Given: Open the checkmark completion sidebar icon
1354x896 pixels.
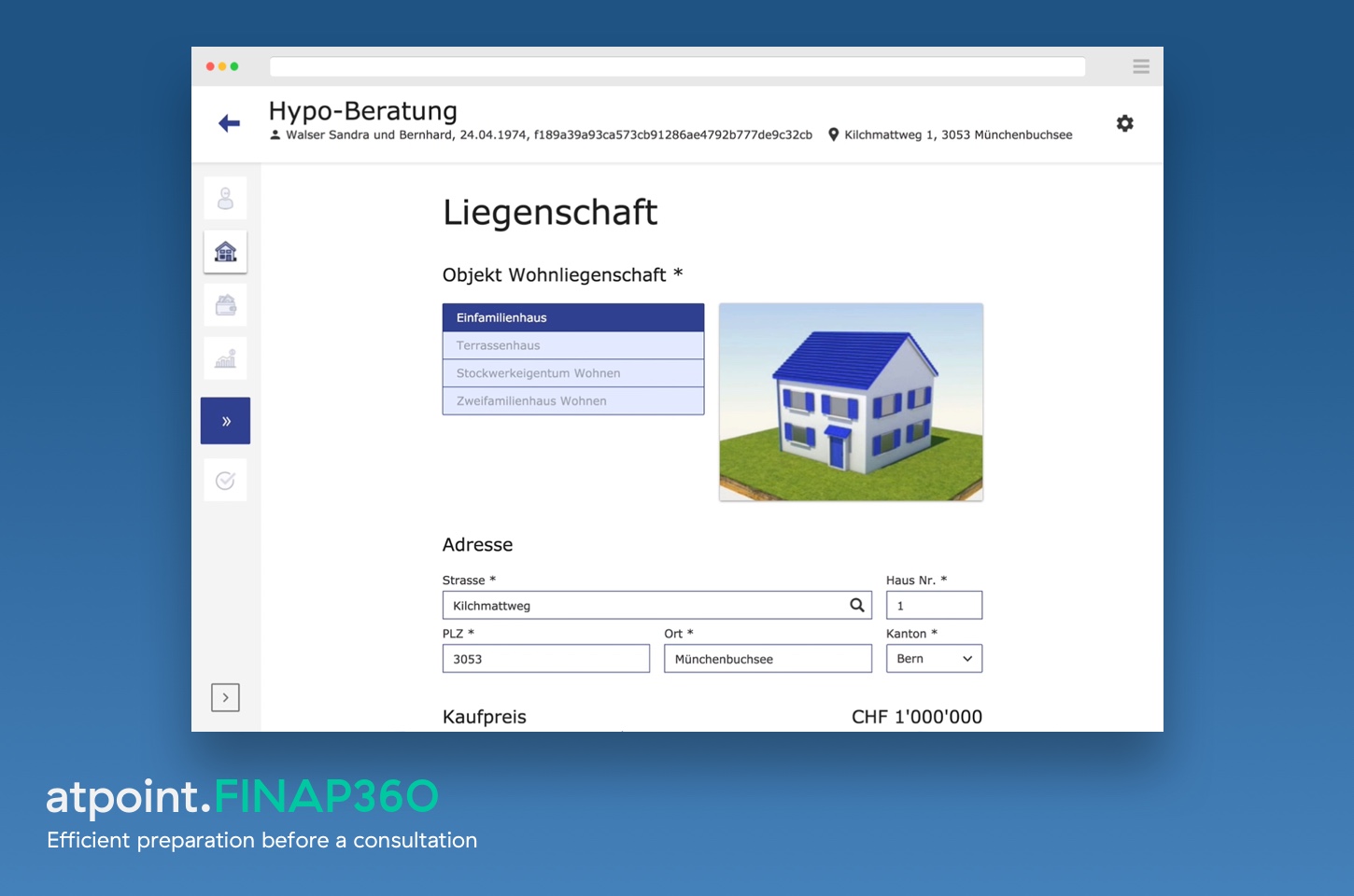Looking at the screenshot, I should (x=225, y=481).
